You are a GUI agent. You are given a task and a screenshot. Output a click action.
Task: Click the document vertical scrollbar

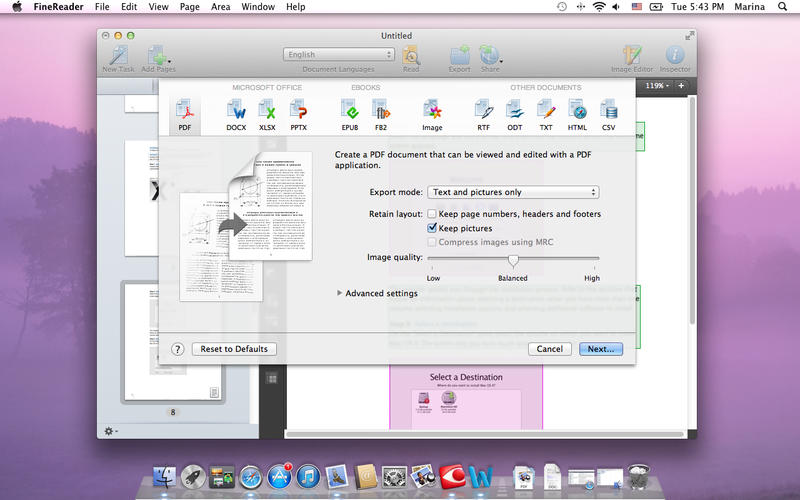click(692, 210)
